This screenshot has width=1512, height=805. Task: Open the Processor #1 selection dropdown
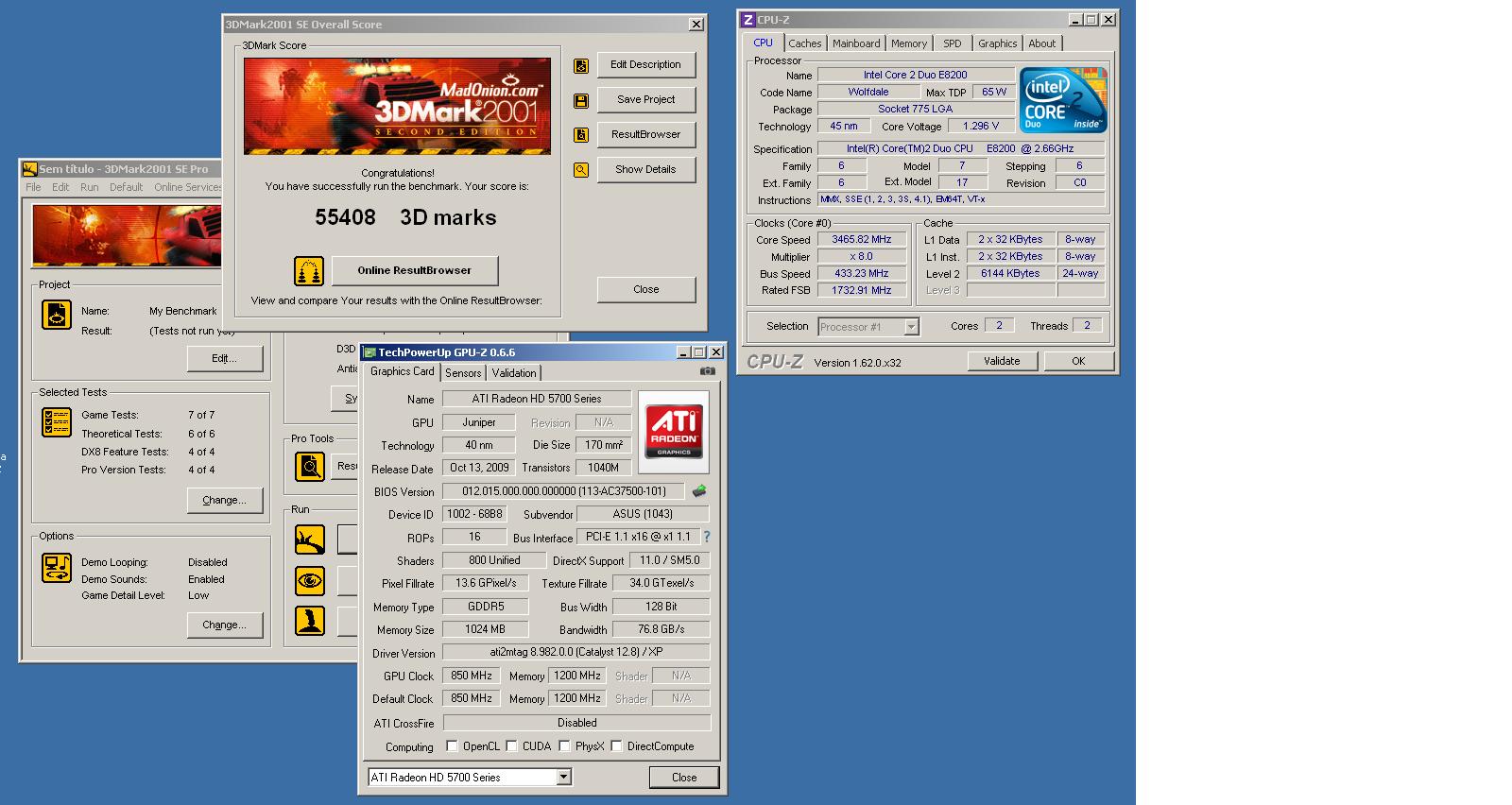point(911,327)
